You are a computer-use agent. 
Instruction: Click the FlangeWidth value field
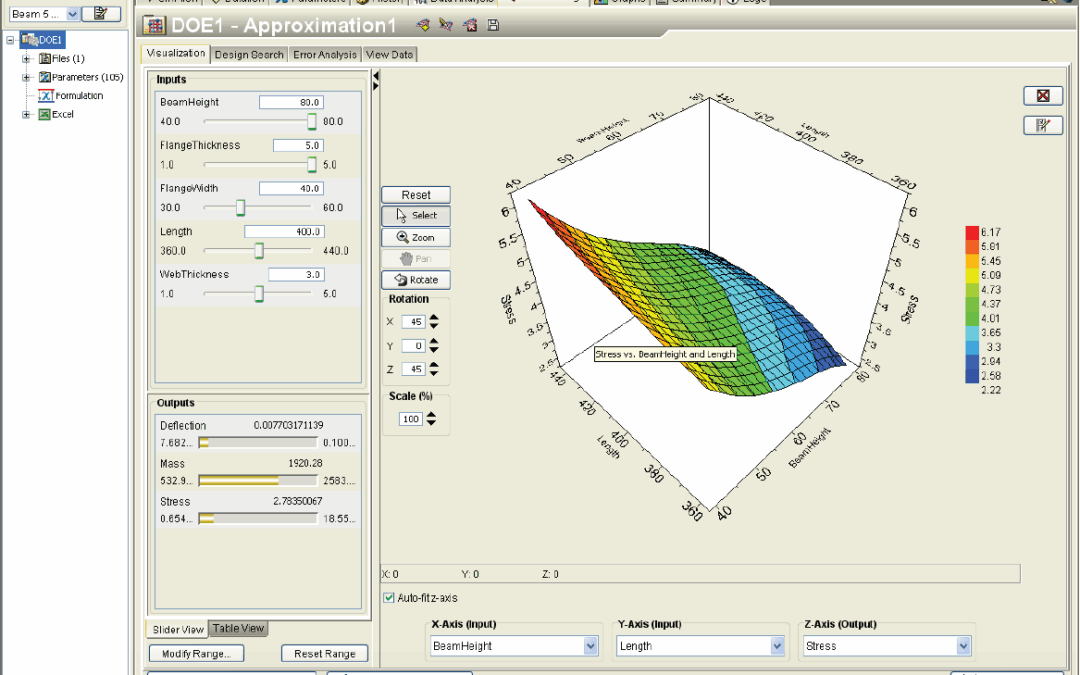(x=291, y=188)
